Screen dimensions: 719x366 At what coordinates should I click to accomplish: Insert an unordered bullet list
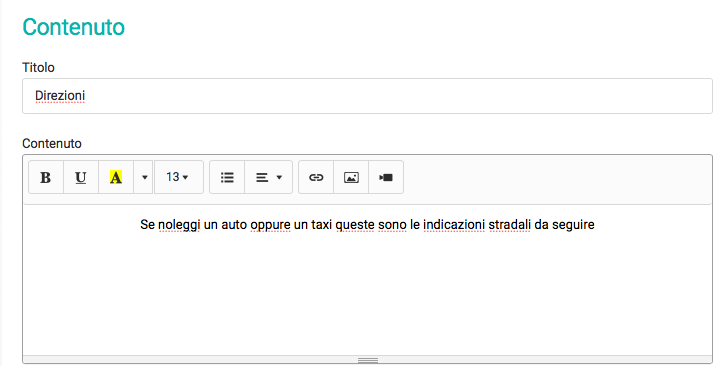pos(227,177)
